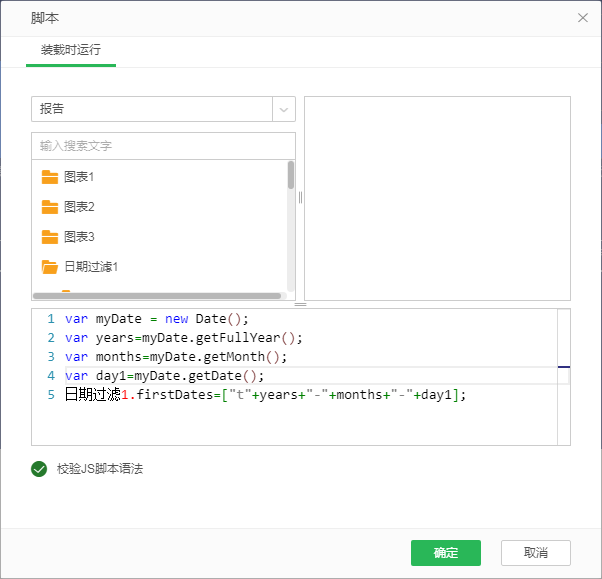
Task: Click the horizontal splitter handle above code editor
Action: 300,304
